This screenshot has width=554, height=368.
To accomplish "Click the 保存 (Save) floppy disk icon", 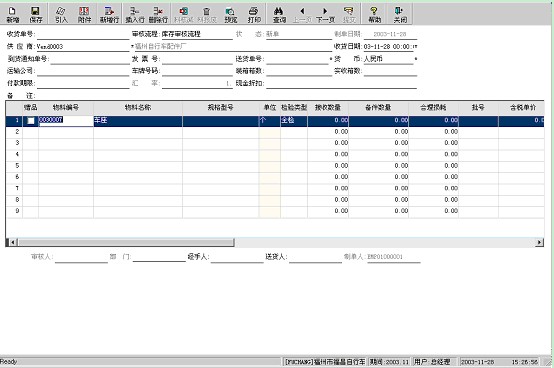I will click(x=35, y=14).
